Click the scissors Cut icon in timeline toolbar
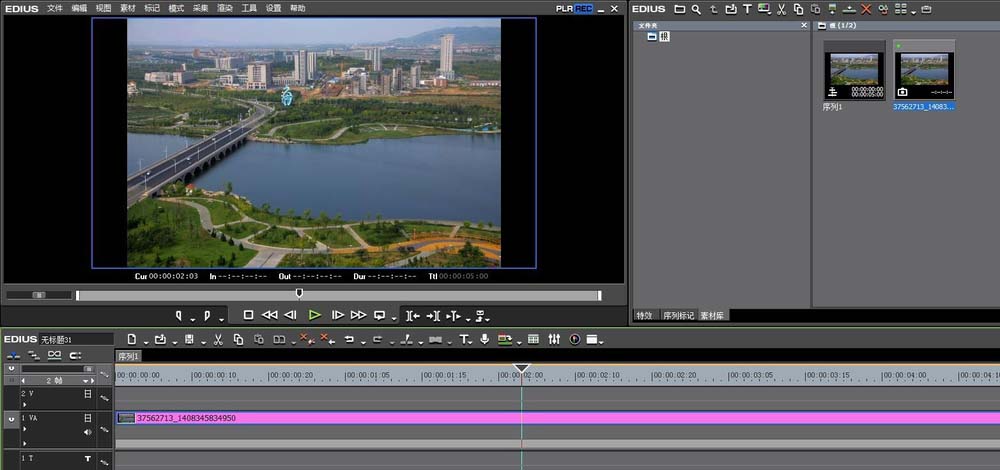This screenshot has width=1000, height=470. pyautogui.click(x=219, y=340)
